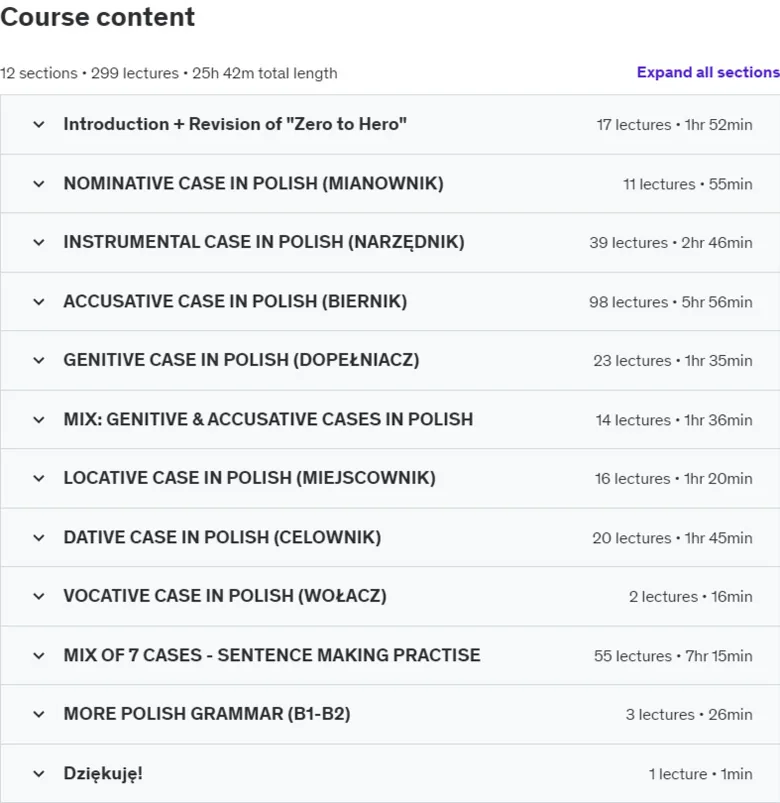
Task: Expand the chevron for VOCATIVE CASE section
Action: (x=39, y=596)
